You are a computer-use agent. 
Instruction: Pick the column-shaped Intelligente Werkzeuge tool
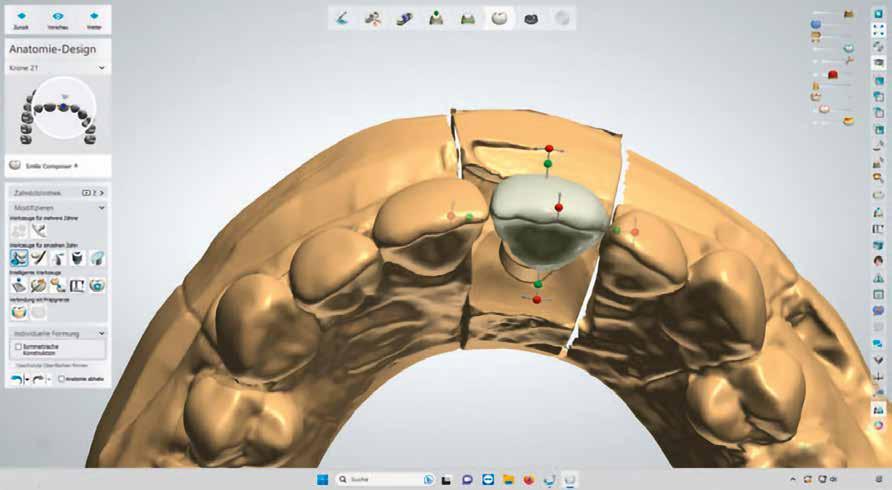[x=77, y=285]
